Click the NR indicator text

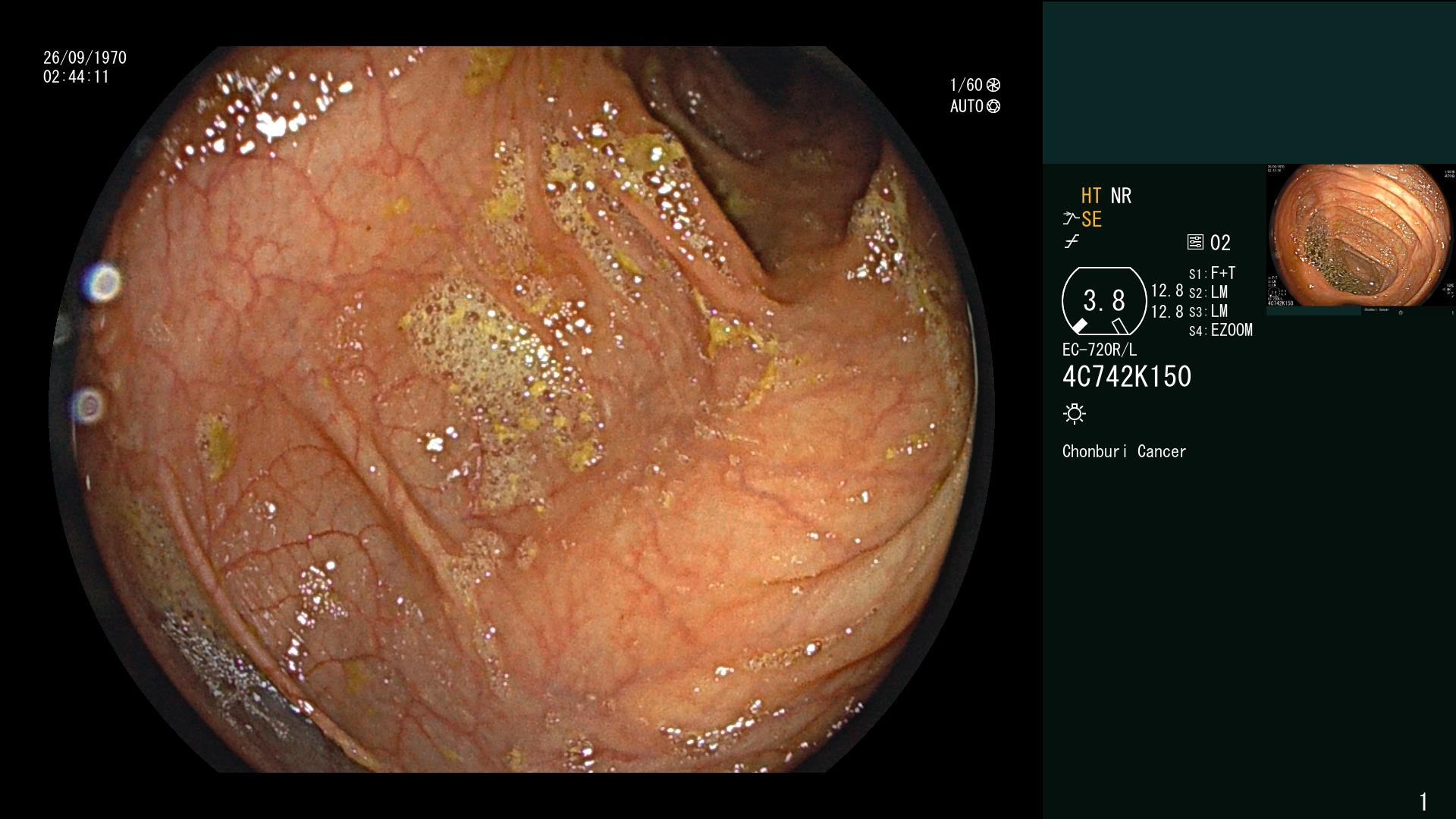point(1121,196)
